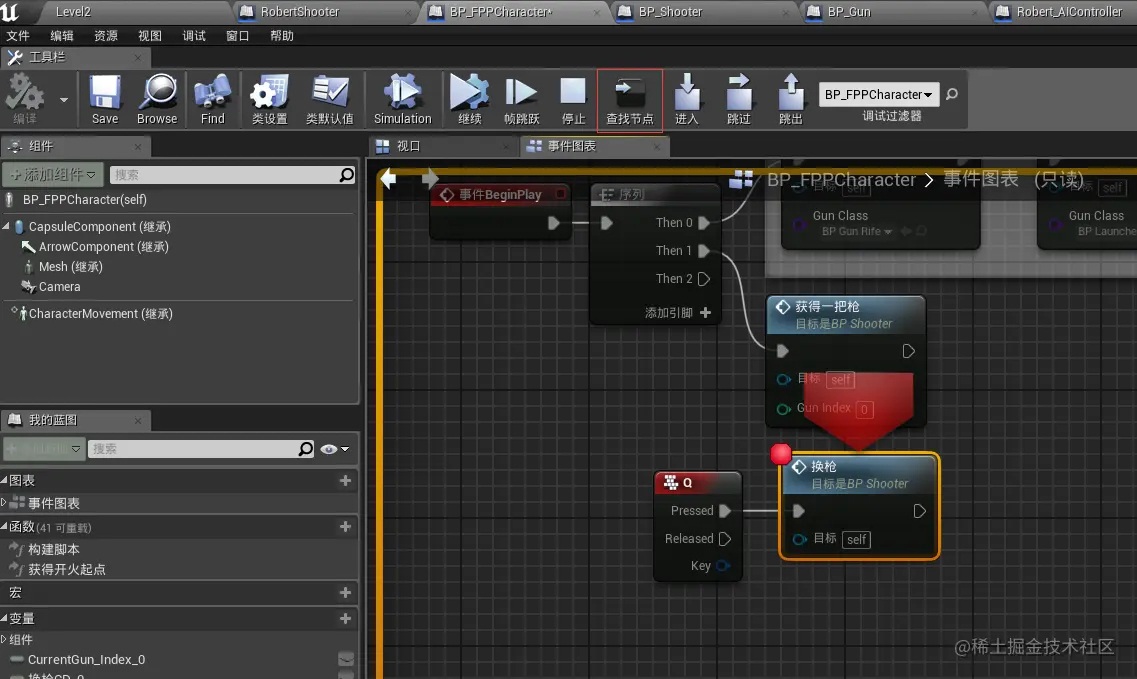Image resolution: width=1137 pixels, height=679 pixels.
Task: Select BP_FPPCharacter(self) in components
Action: 85,199
